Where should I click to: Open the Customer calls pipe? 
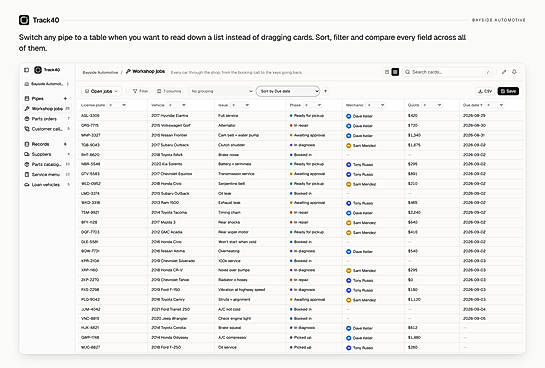[47, 129]
